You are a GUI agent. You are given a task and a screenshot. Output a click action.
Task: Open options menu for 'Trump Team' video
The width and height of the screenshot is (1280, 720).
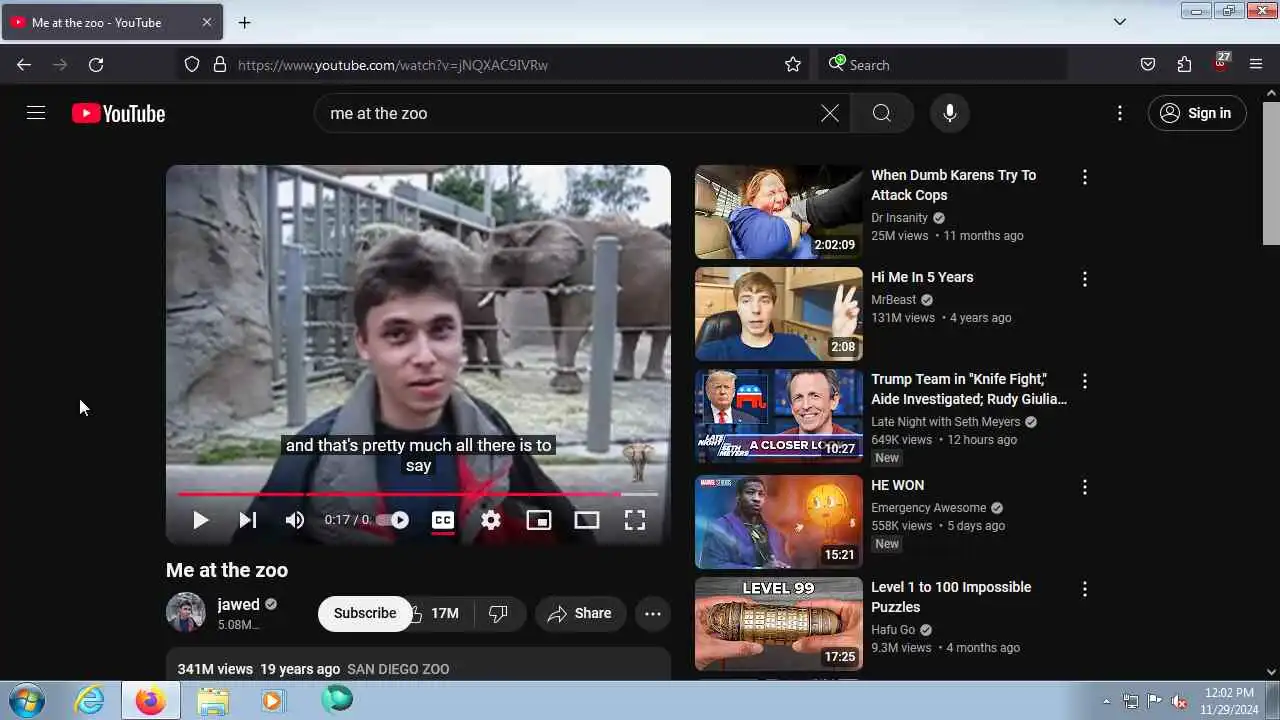pyautogui.click(x=1085, y=381)
